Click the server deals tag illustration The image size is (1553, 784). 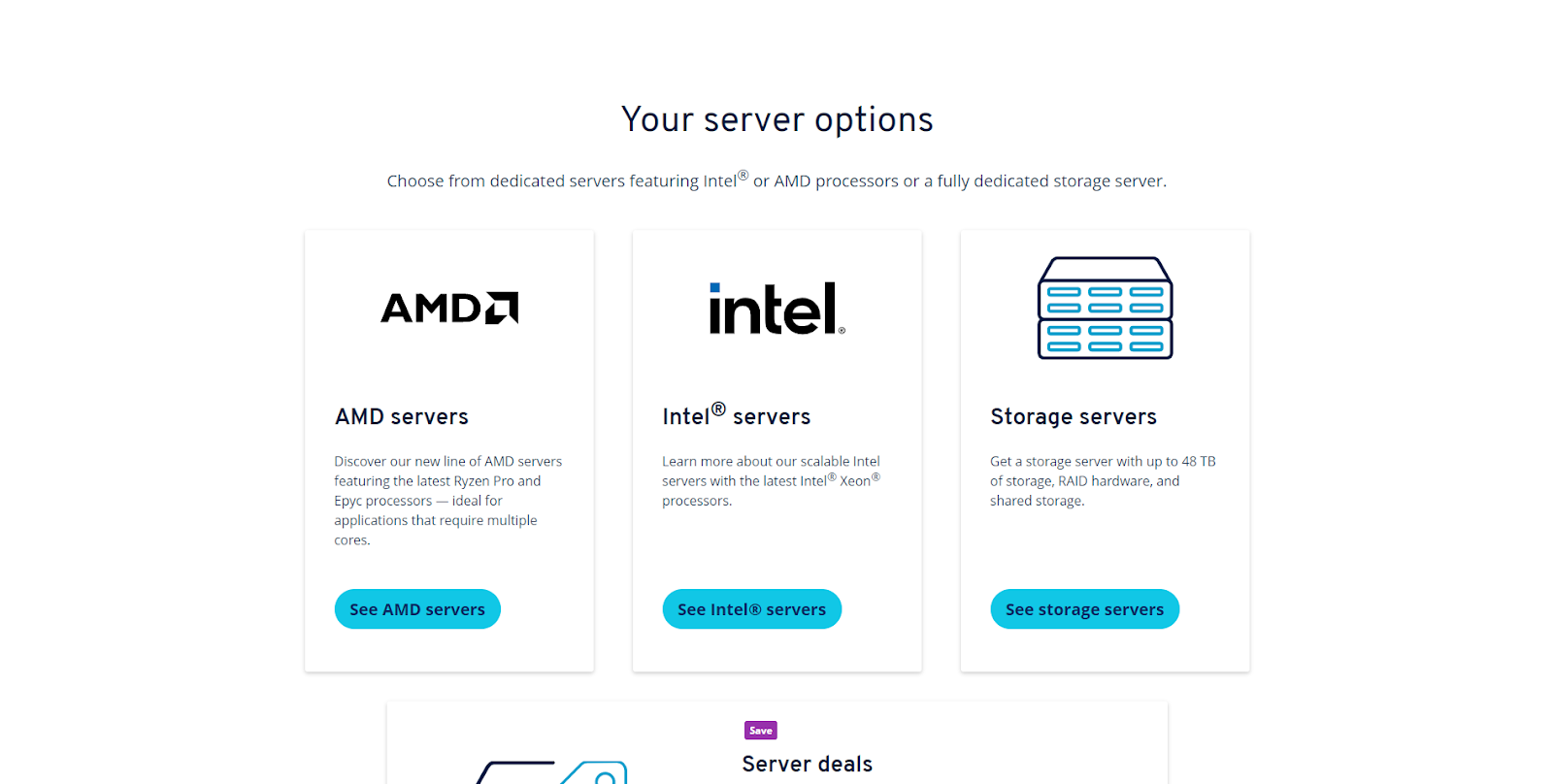click(x=551, y=772)
